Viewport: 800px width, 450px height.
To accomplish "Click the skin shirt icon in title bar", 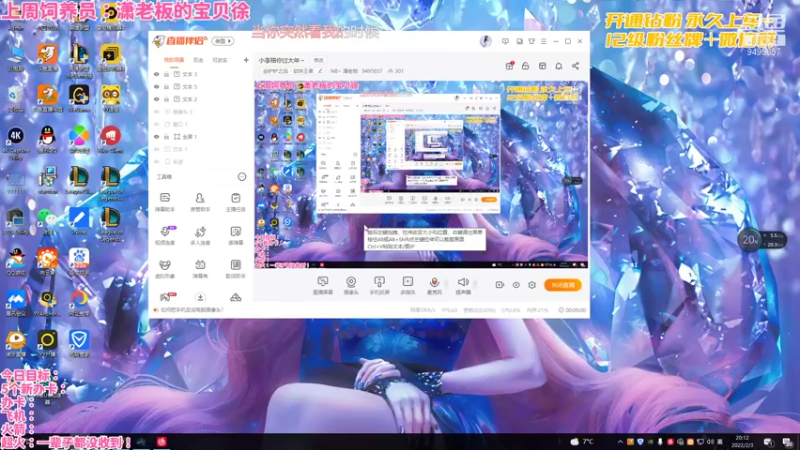I will pos(532,41).
